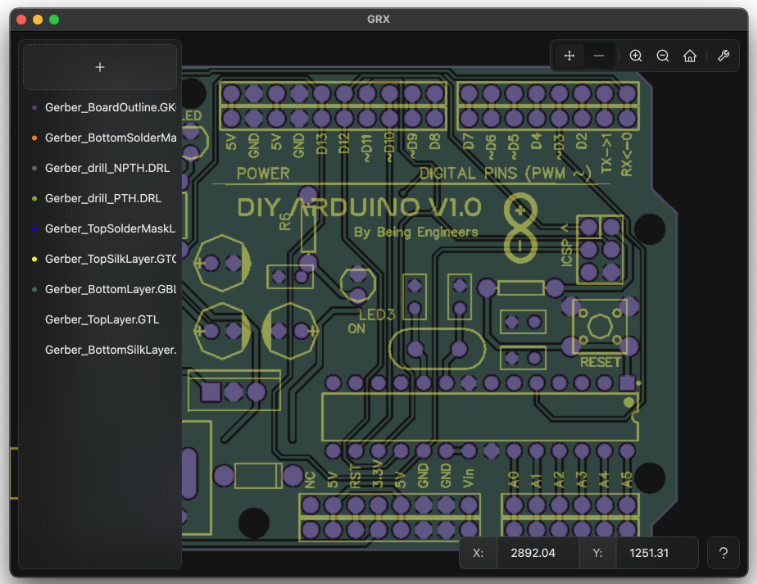The image size is (757, 584).
Task: Click blue color dot of TopSolderMask layer
Action: pyautogui.click(x=34, y=229)
